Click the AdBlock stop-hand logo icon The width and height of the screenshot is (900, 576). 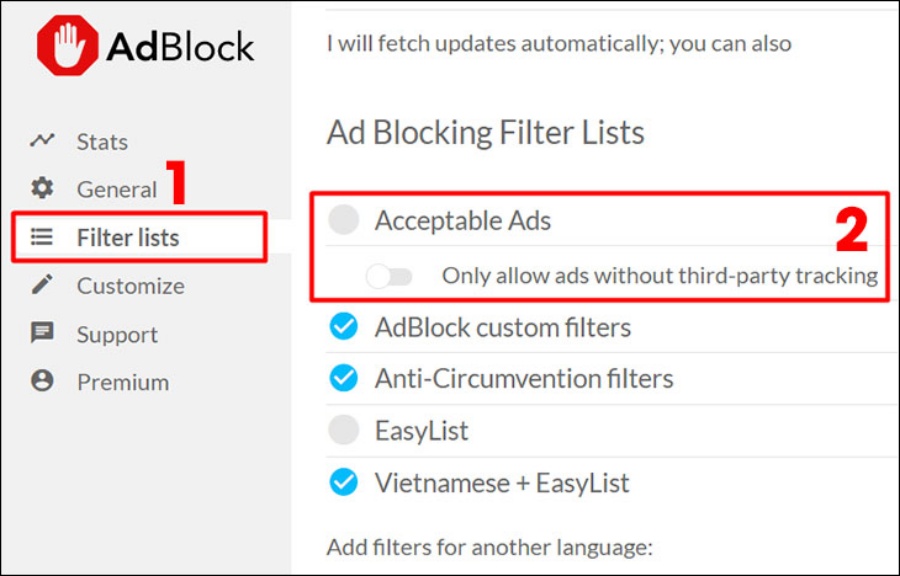point(67,46)
